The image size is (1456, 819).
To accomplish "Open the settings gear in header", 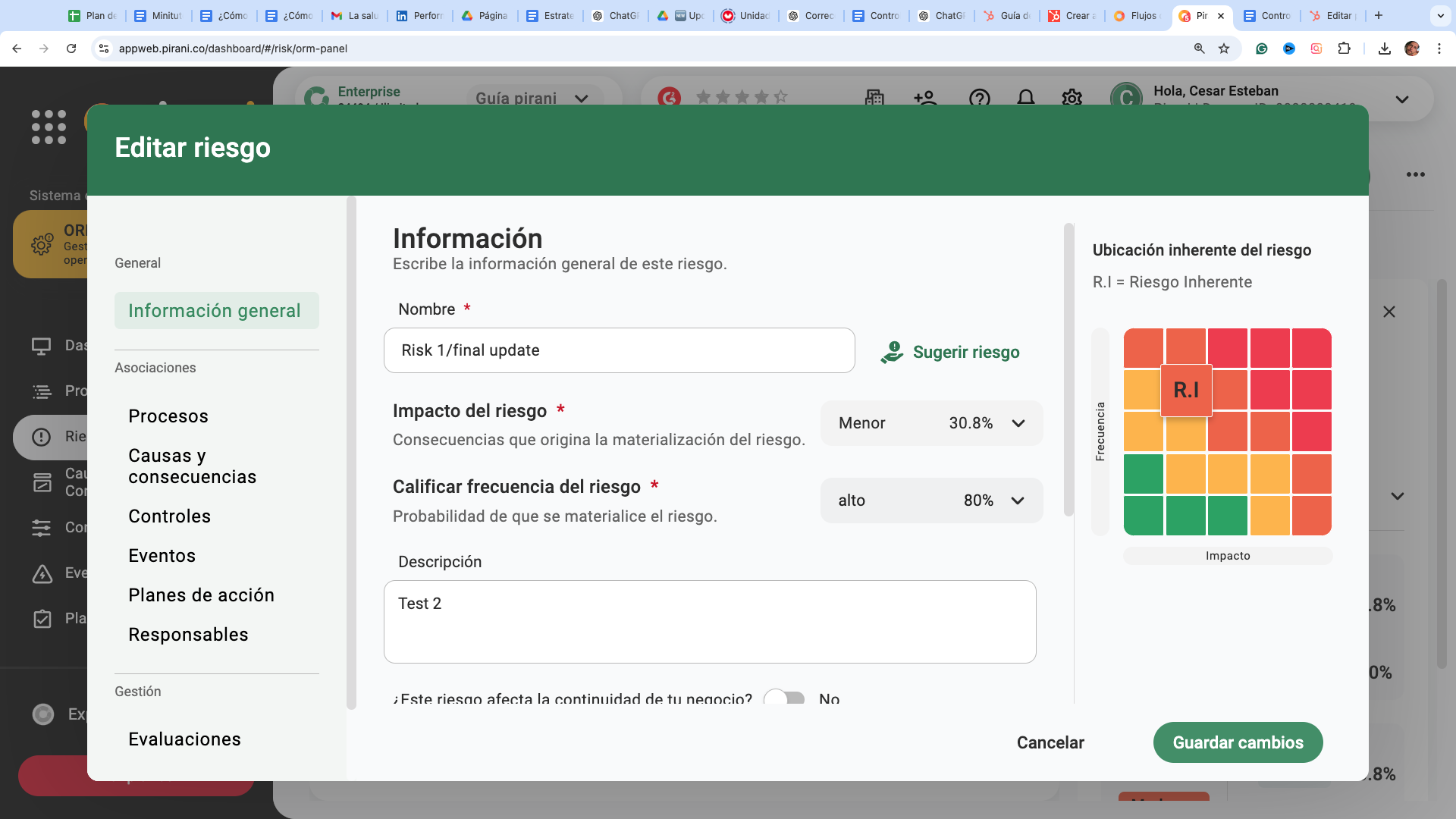I will click(x=1072, y=98).
